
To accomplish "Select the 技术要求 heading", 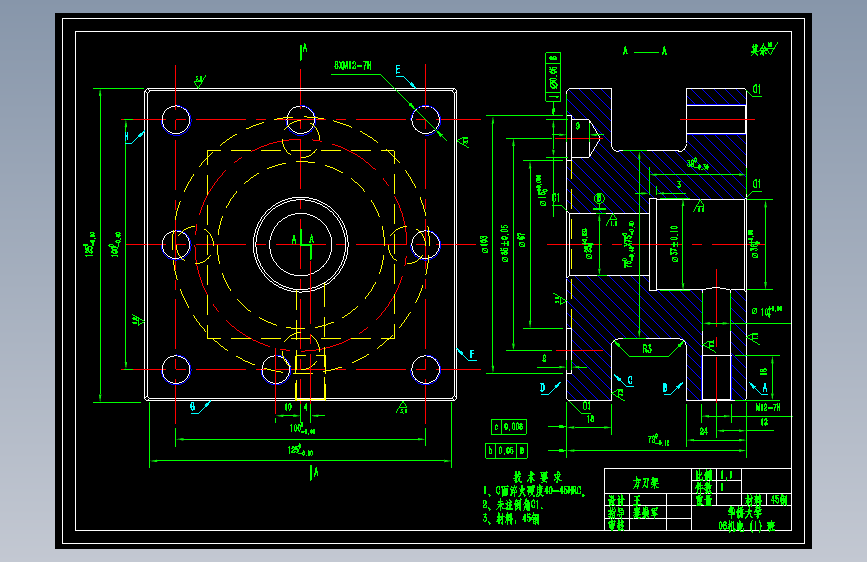I will coord(537,477).
